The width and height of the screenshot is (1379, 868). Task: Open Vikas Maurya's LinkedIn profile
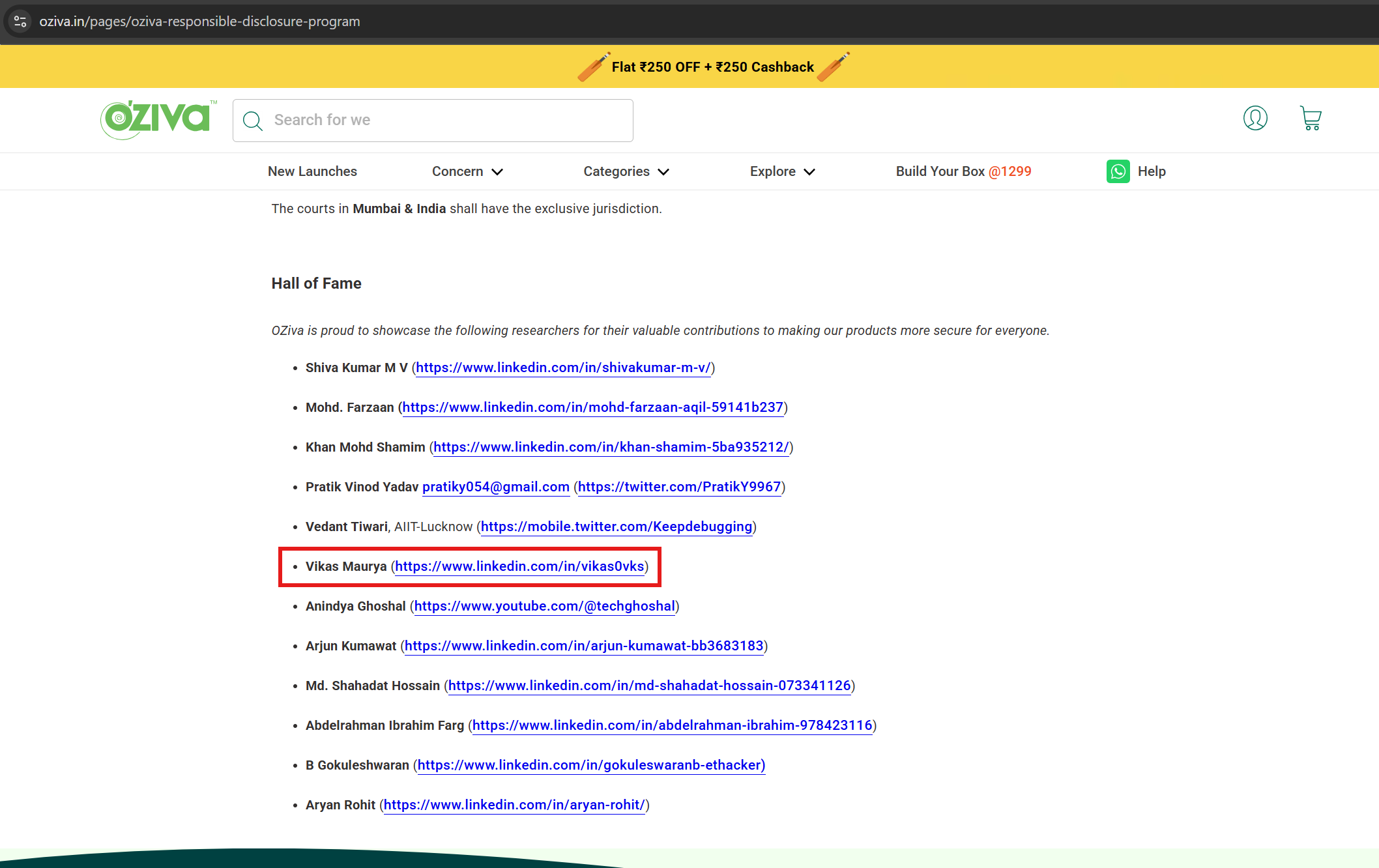coord(519,566)
